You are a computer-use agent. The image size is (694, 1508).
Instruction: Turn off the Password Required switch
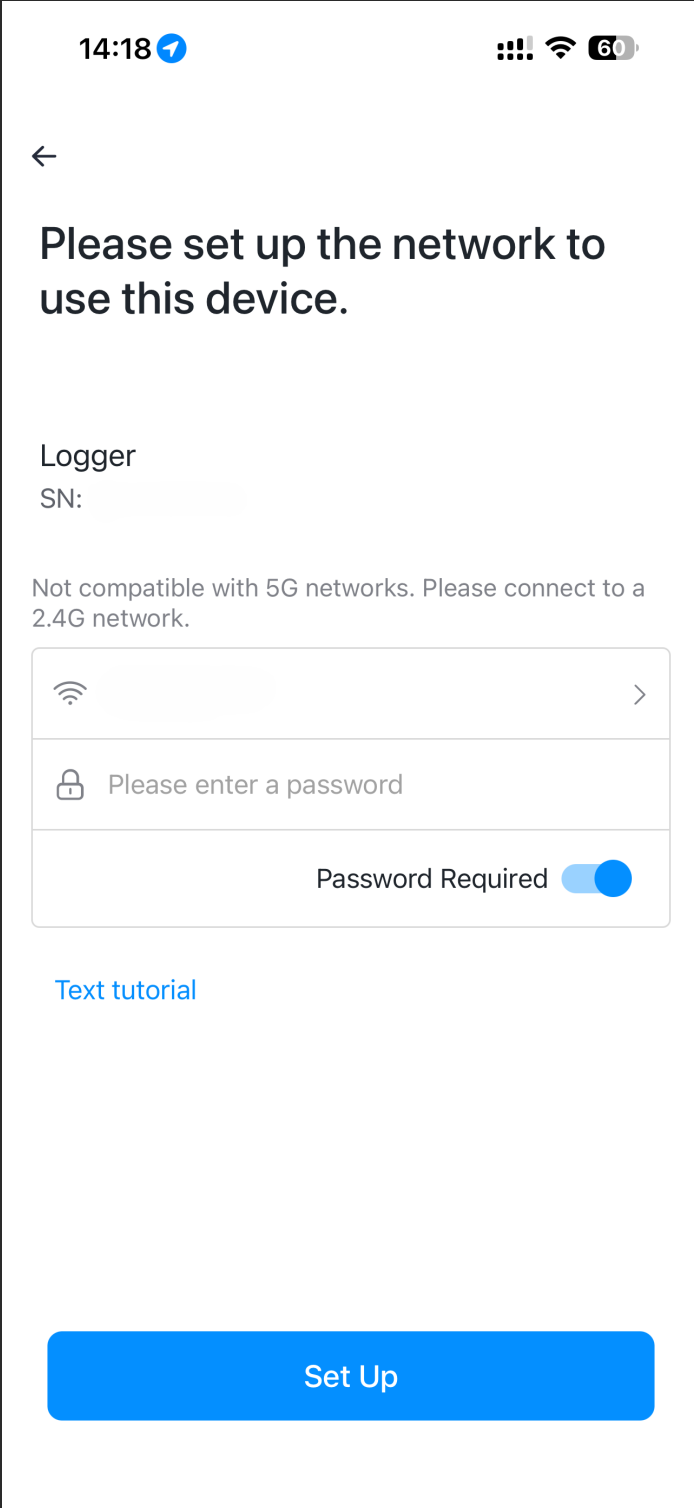tap(597, 879)
